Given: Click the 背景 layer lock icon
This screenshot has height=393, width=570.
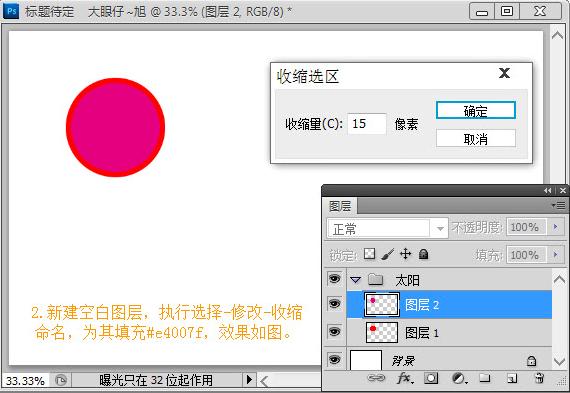Looking at the screenshot, I should coord(531,360).
